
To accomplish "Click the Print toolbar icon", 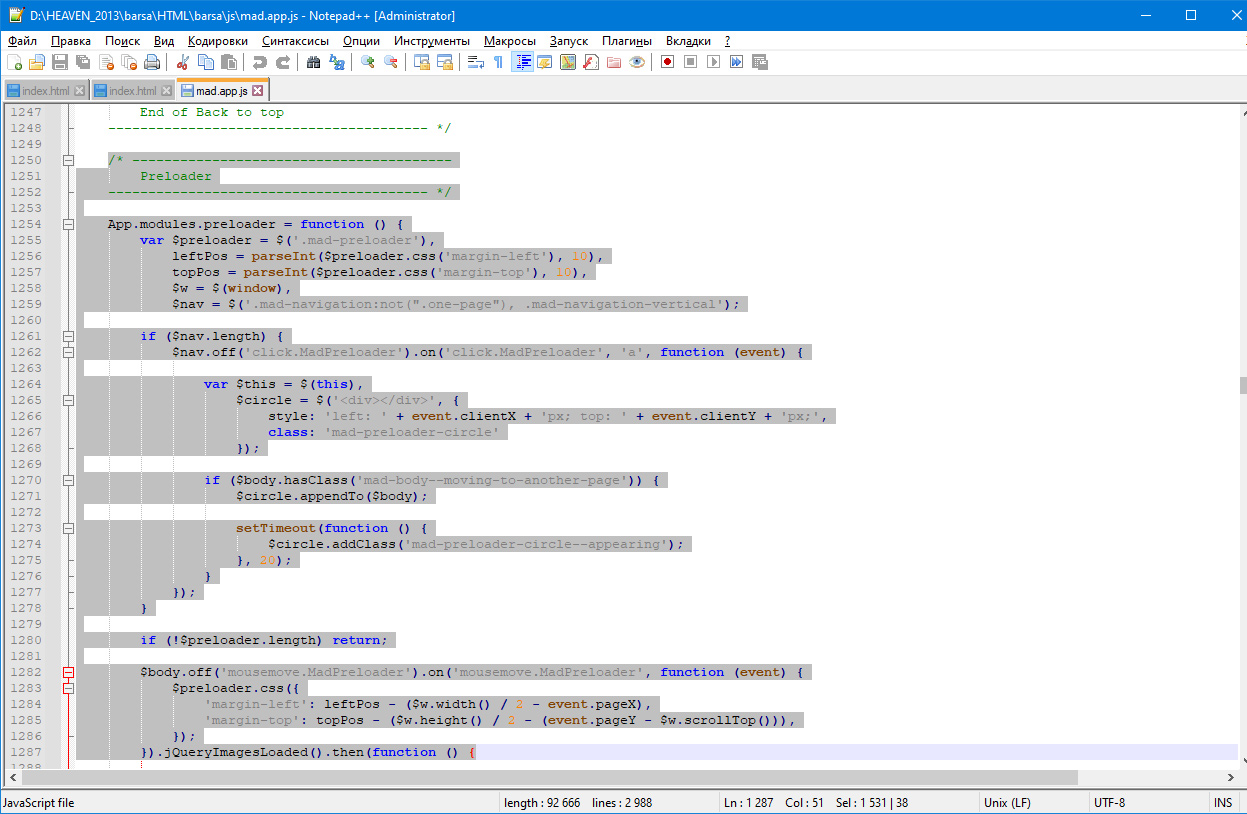I will (152, 62).
